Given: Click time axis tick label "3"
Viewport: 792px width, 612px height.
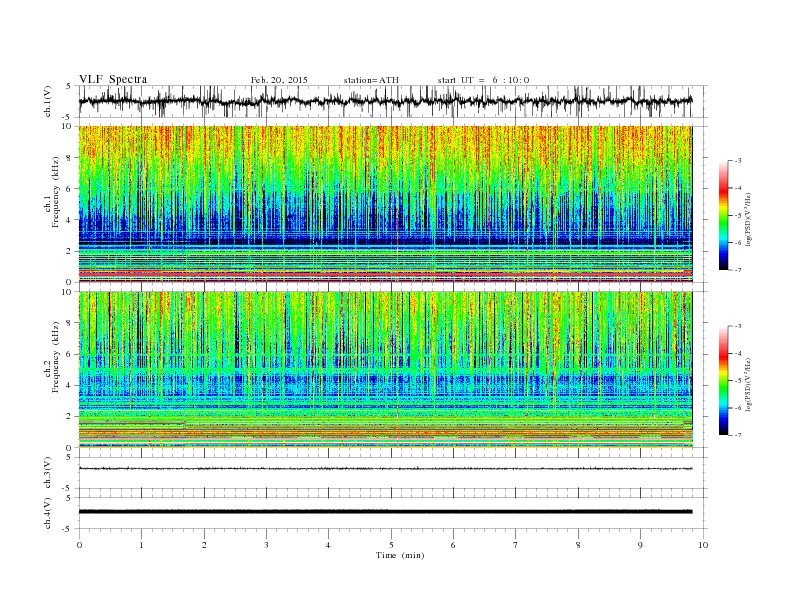Looking at the screenshot, I should click(x=266, y=545).
